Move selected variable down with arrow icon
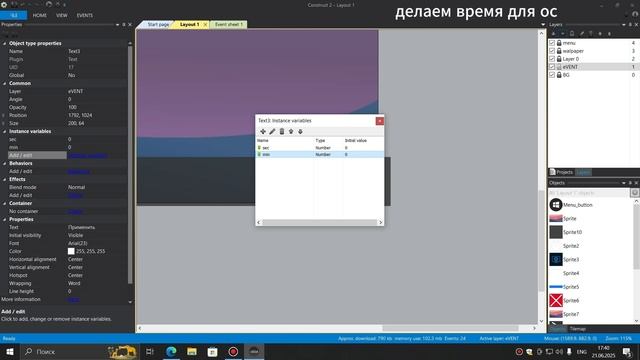The image size is (640, 360). (x=300, y=131)
